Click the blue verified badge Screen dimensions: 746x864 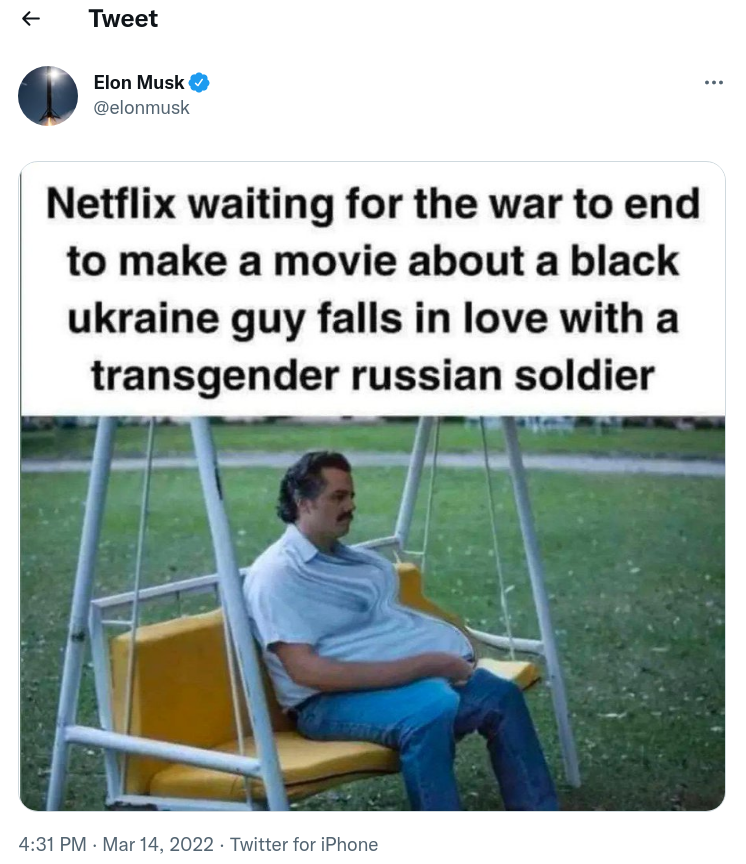coord(199,83)
